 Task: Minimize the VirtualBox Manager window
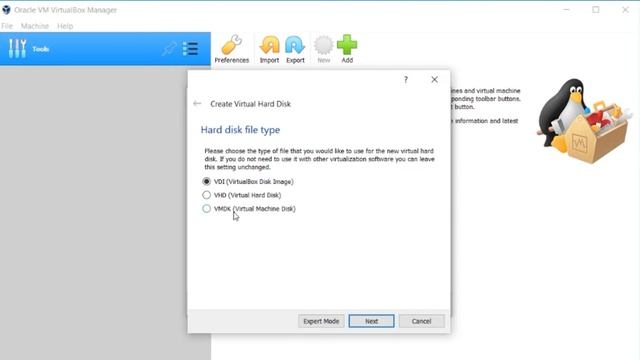pyautogui.click(x=567, y=10)
